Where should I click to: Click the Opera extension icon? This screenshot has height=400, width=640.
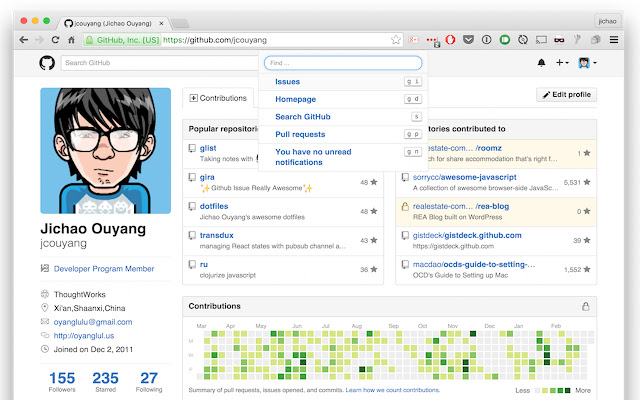(x=450, y=40)
